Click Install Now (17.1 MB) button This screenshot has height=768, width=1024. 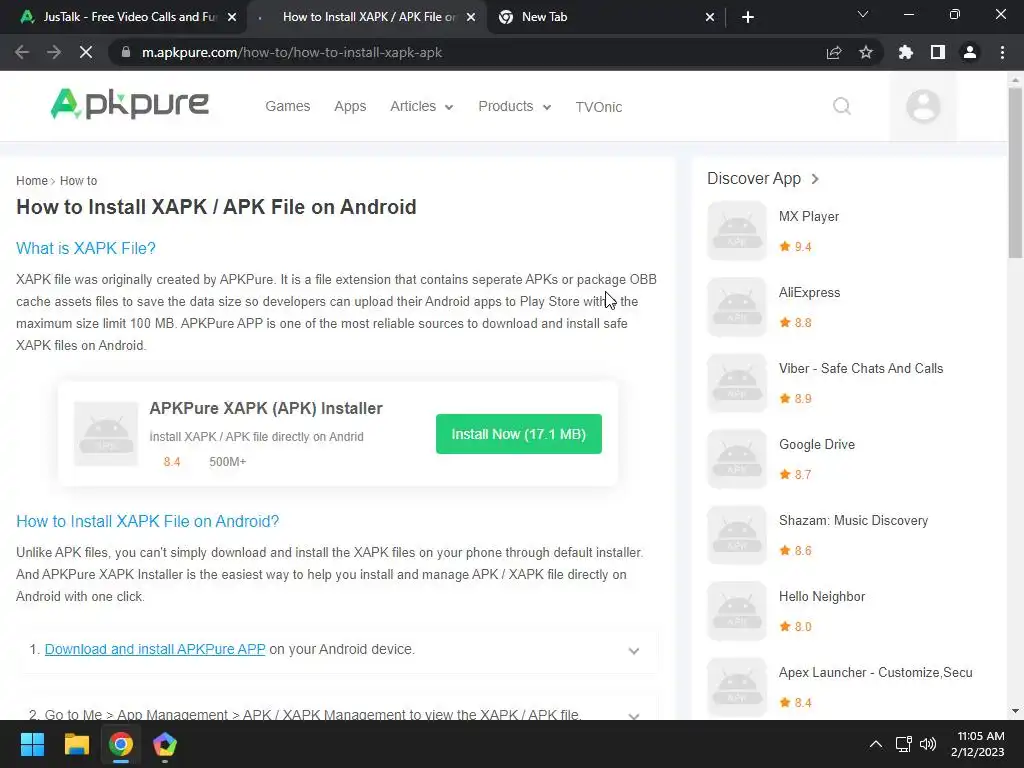[x=519, y=434]
